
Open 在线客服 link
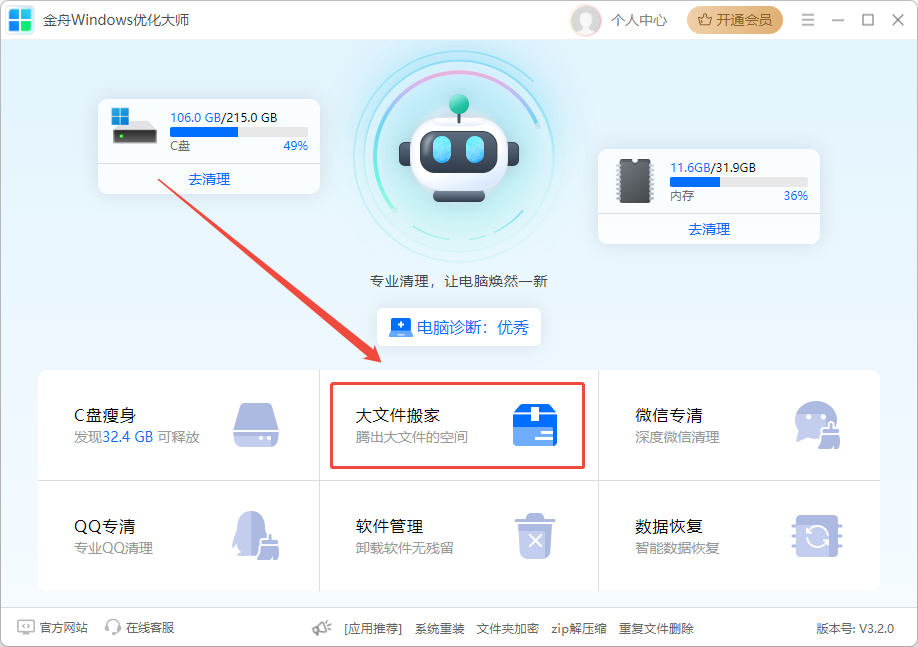pyautogui.click(x=150, y=628)
